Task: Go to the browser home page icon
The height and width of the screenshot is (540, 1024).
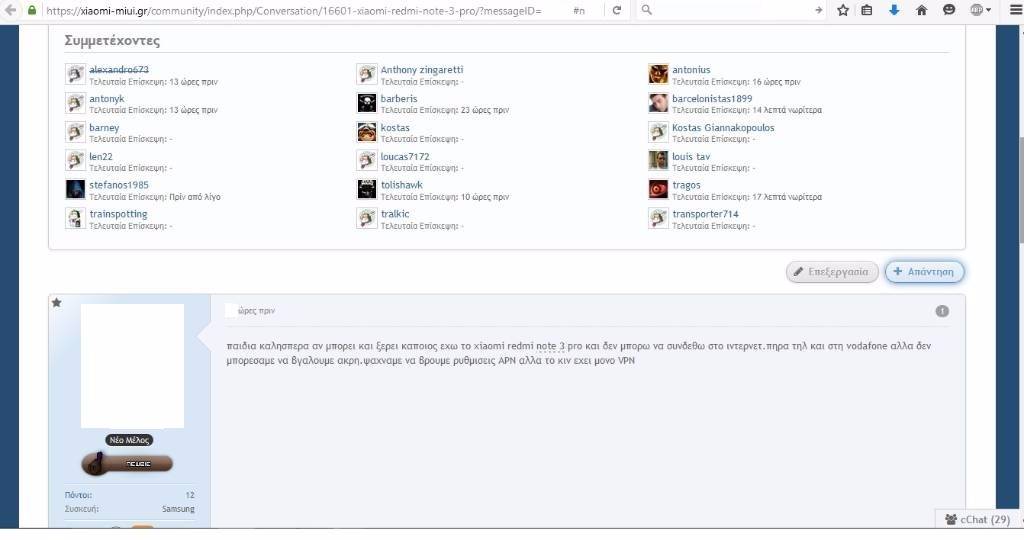Action: coord(921,10)
